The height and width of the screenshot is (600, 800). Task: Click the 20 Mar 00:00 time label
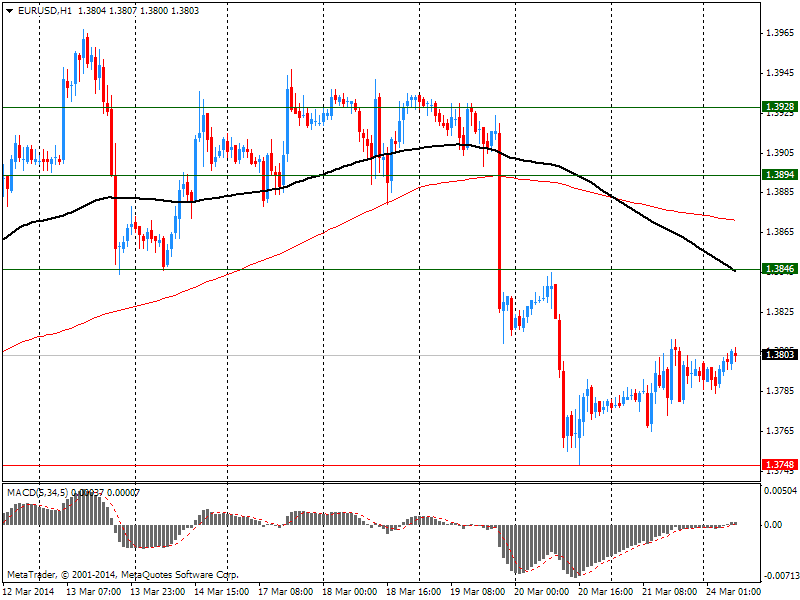click(x=542, y=592)
